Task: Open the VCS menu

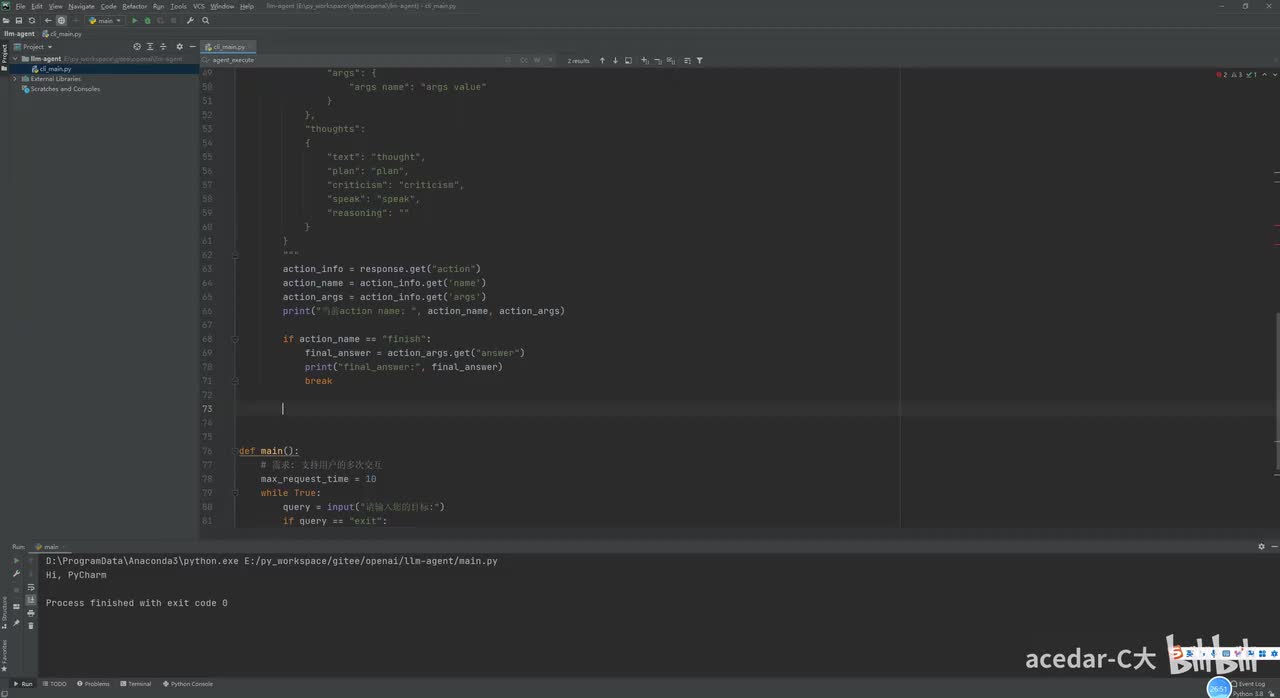Action: coord(199,6)
